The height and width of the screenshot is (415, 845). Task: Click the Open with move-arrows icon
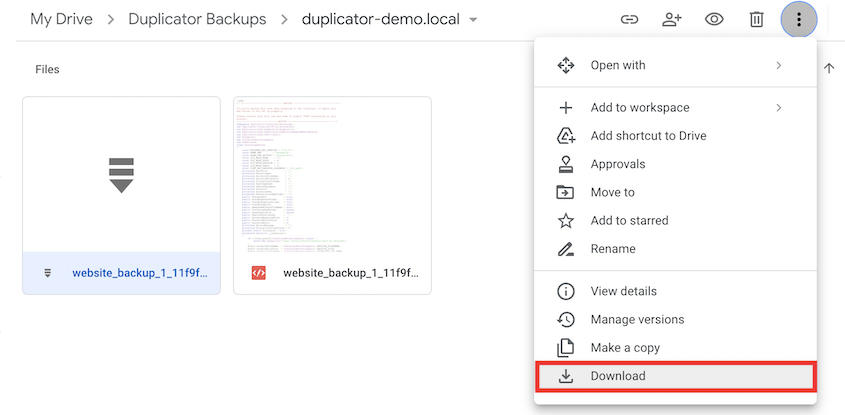pyautogui.click(x=565, y=65)
